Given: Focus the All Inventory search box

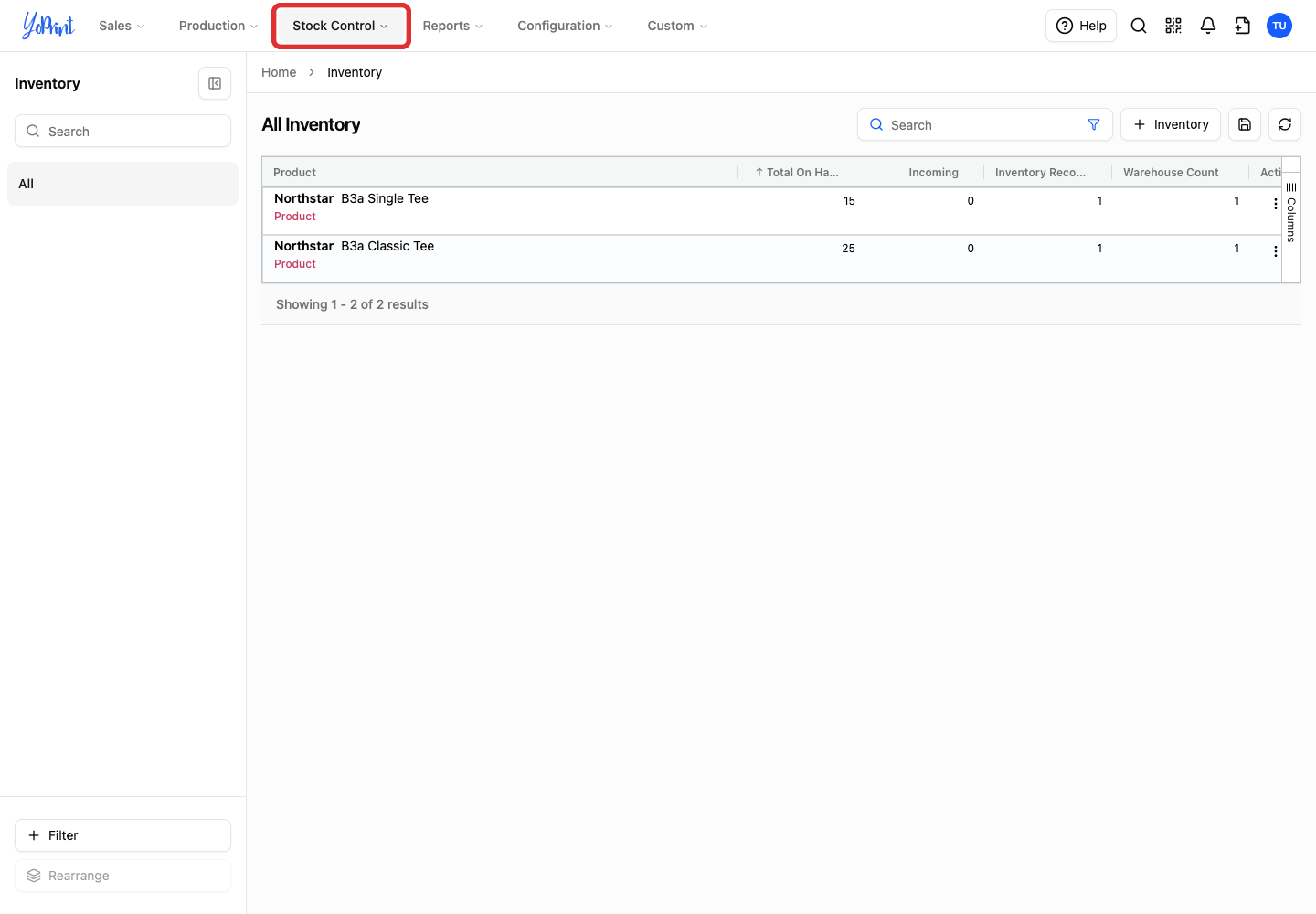Looking at the screenshot, I should 985,124.
